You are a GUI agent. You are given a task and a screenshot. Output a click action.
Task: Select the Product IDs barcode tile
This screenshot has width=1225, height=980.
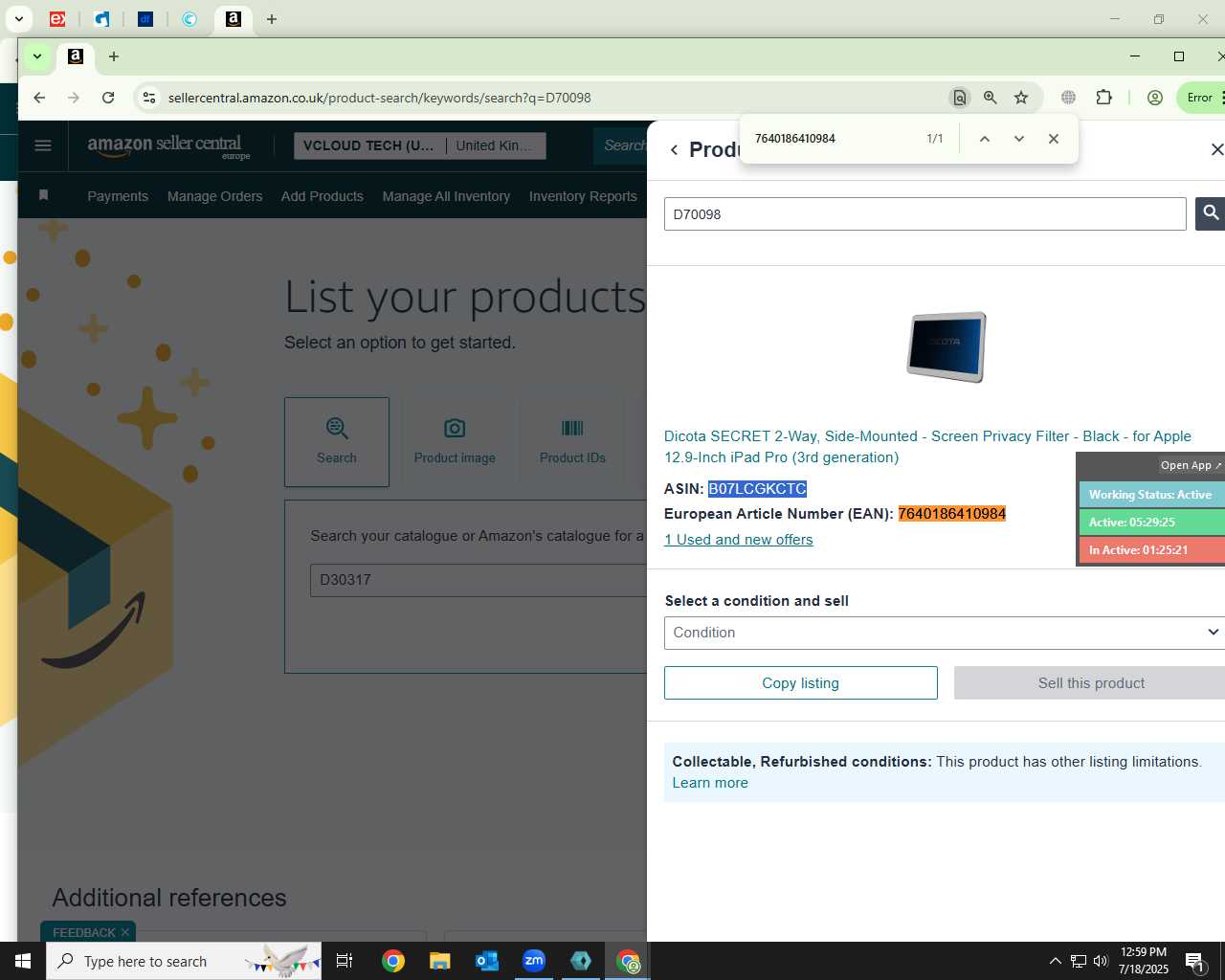click(x=572, y=442)
